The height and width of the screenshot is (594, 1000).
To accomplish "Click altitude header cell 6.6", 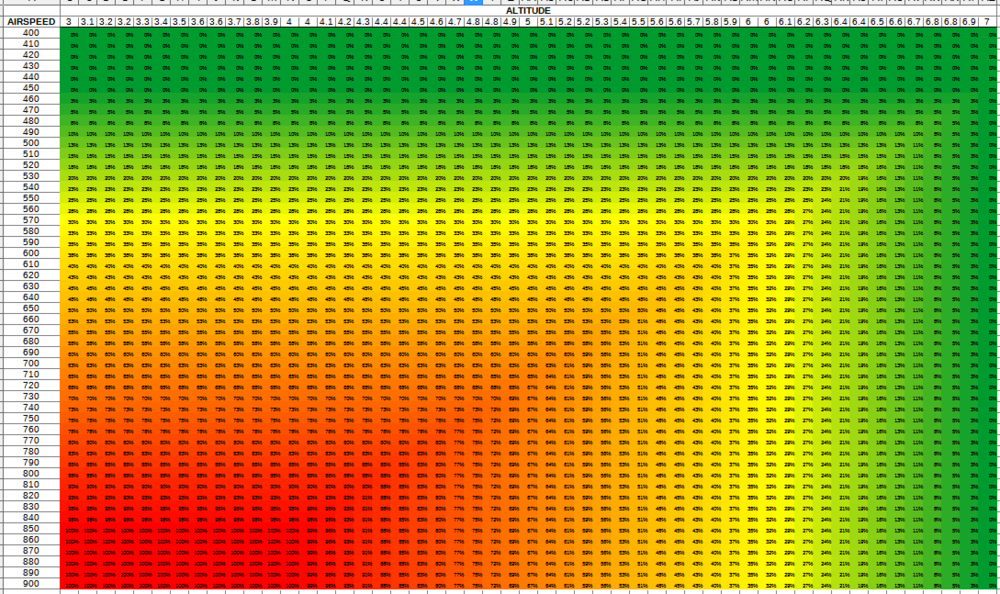I will pyautogui.click(x=896, y=22).
